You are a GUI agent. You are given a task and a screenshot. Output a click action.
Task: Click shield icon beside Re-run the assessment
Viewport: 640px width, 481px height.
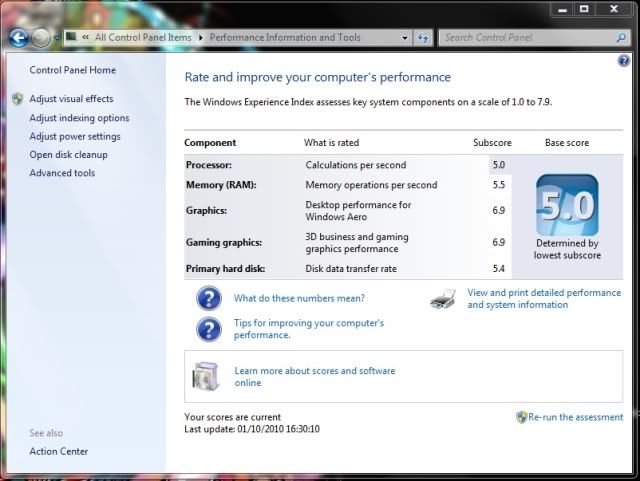tap(521, 417)
